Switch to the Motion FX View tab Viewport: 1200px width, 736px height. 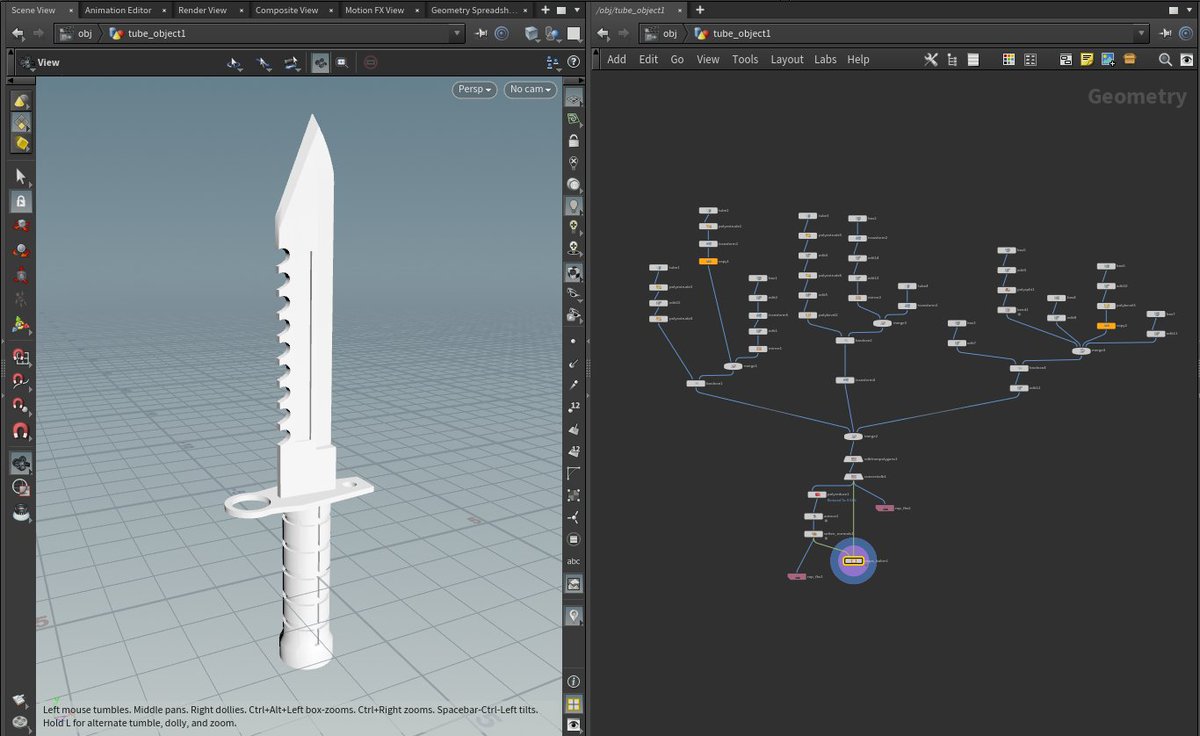click(x=375, y=10)
